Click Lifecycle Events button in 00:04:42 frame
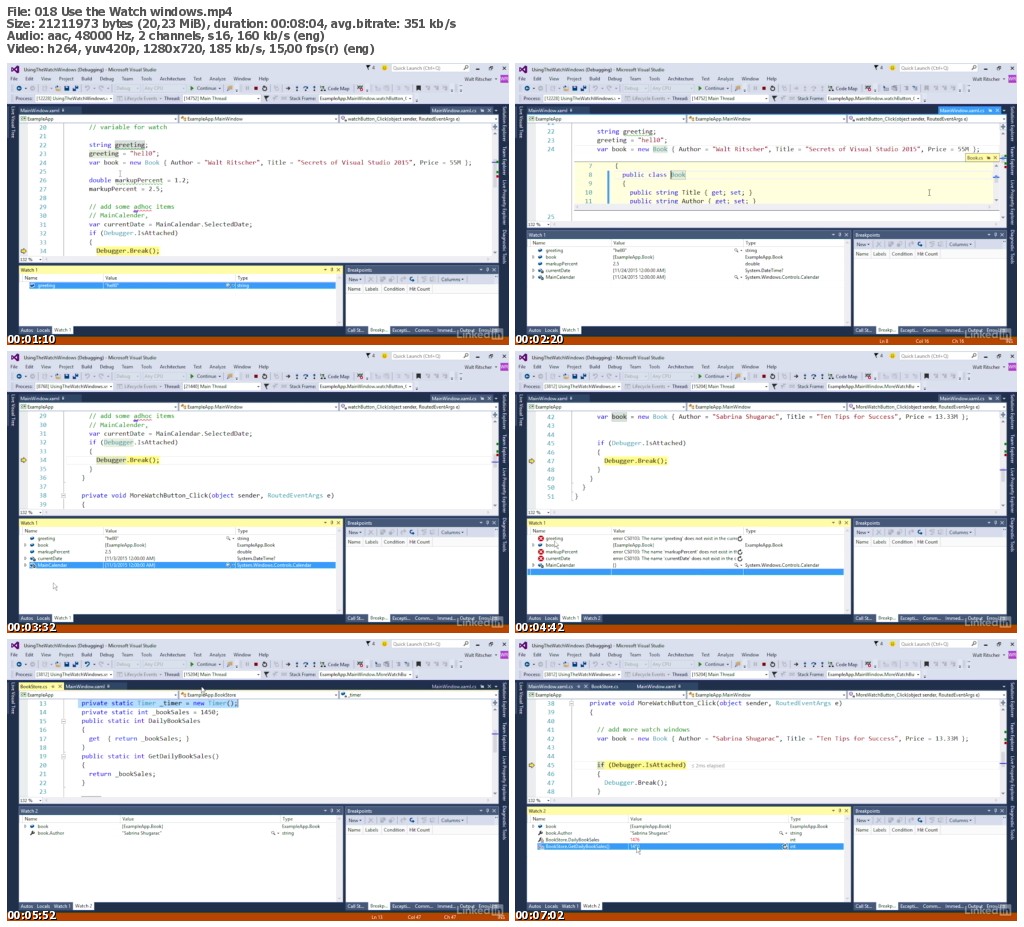This screenshot has width=1024, height=927. tap(647, 386)
